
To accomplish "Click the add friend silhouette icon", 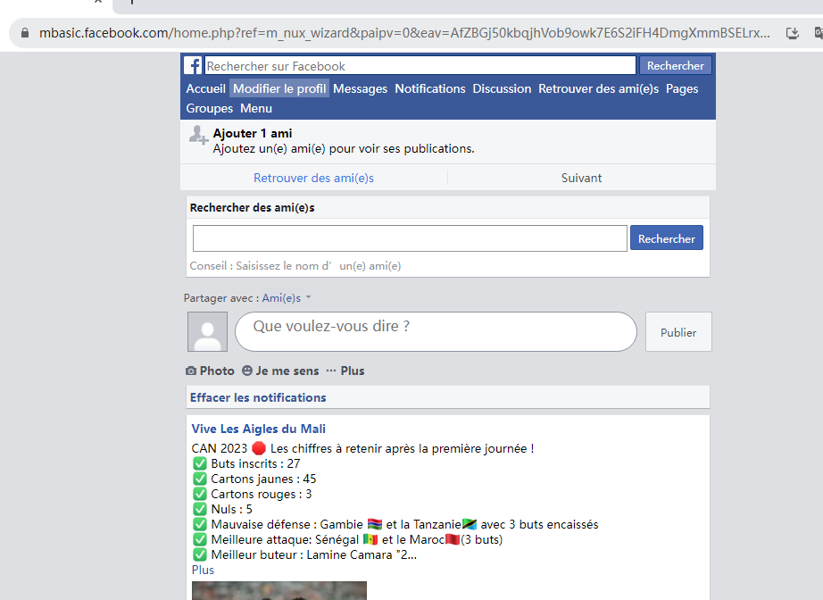I will coord(198,135).
